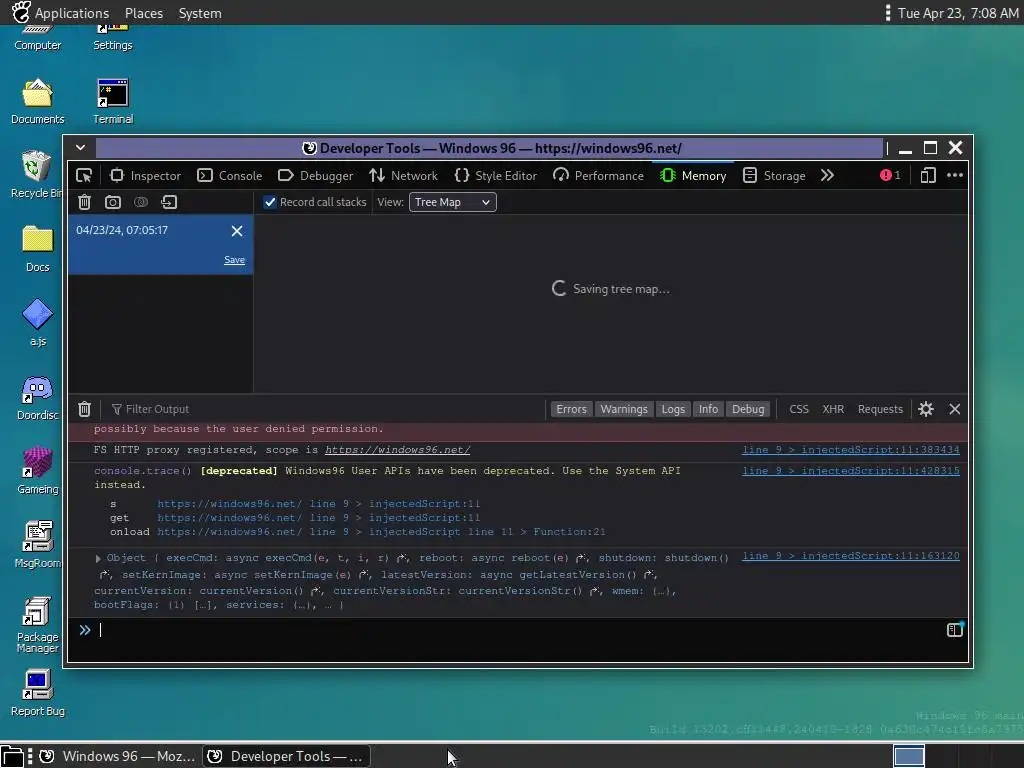Toggle responsive design mode icon
Viewport: 1024px width, 768px height.
pyautogui.click(x=928, y=175)
